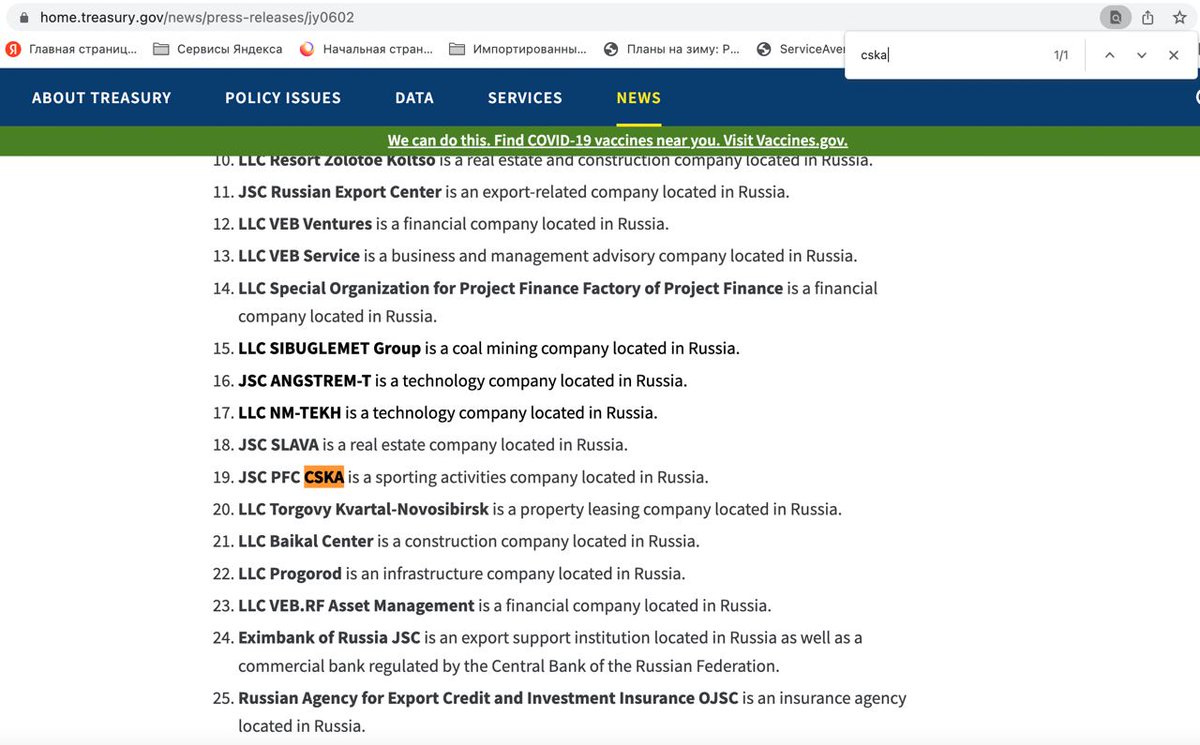Click Eximbank of Russia JSC text
This screenshot has height=745, width=1200.
pyautogui.click(x=329, y=638)
